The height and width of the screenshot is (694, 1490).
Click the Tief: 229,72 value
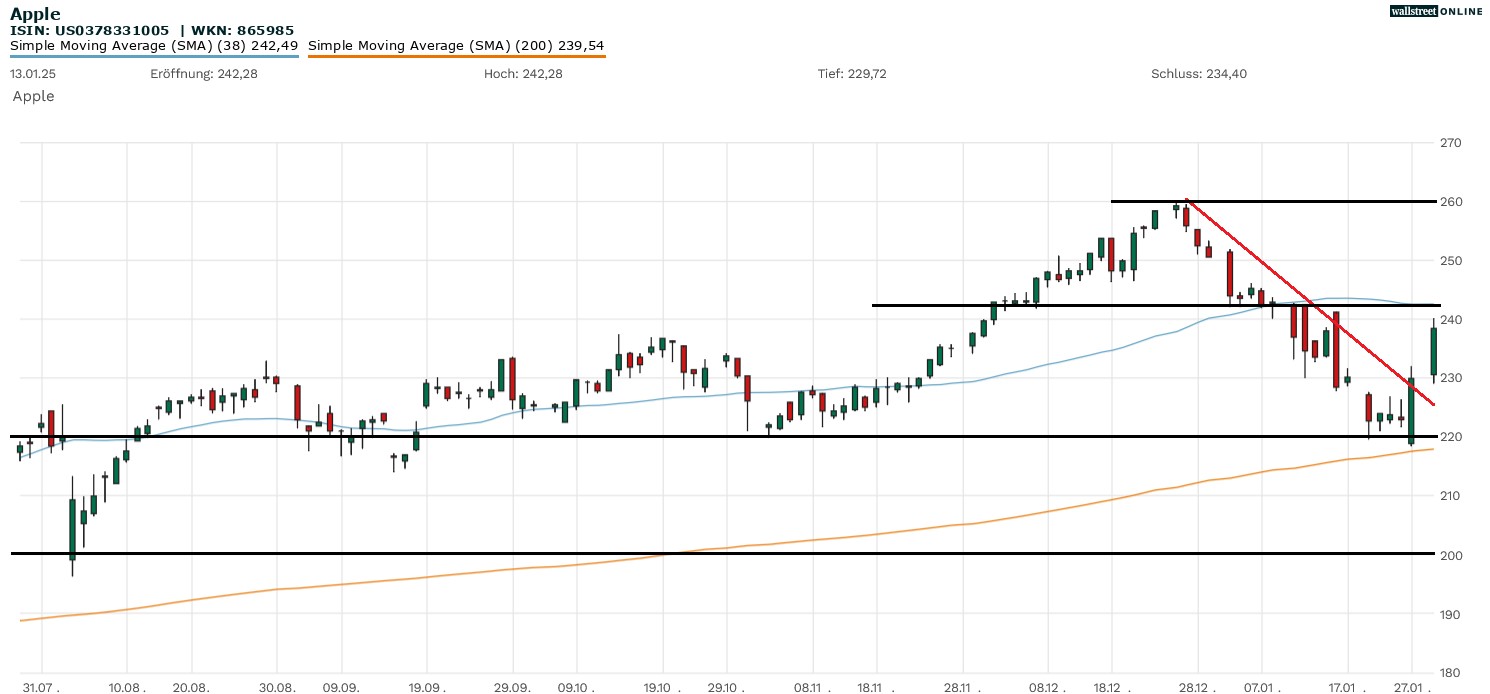click(x=852, y=74)
